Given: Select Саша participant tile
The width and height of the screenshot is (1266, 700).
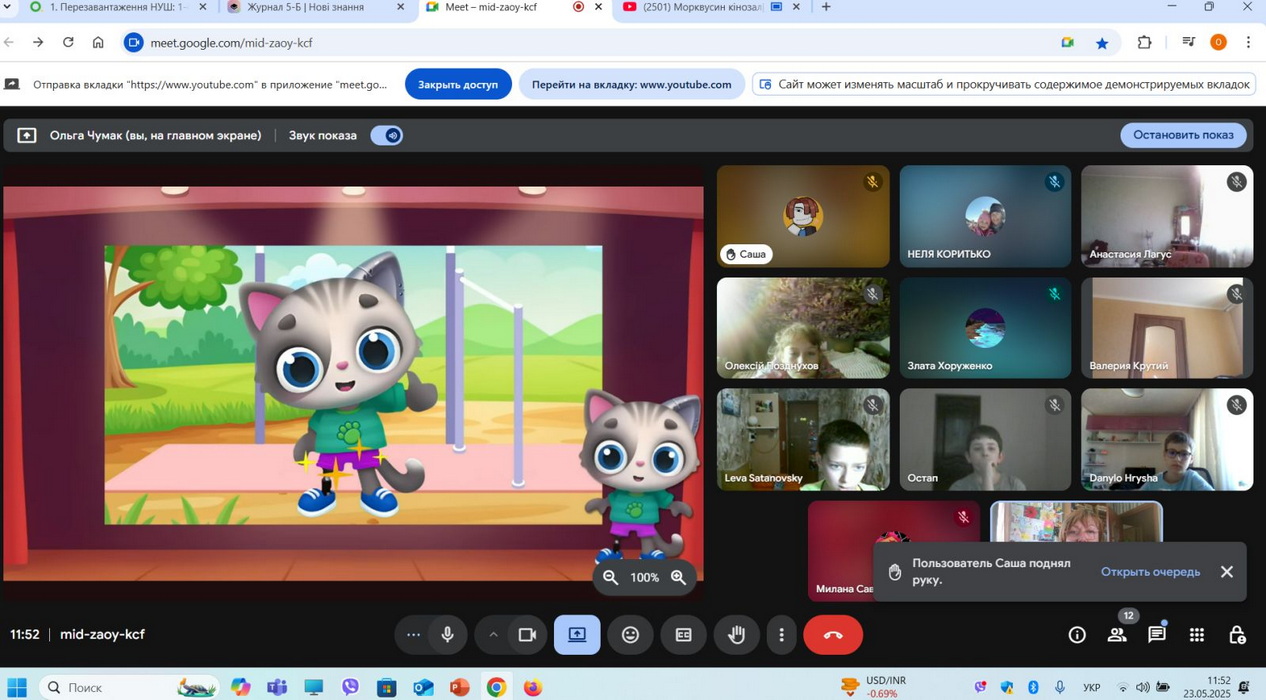Looking at the screenshot, I should (x=803, y=216).
